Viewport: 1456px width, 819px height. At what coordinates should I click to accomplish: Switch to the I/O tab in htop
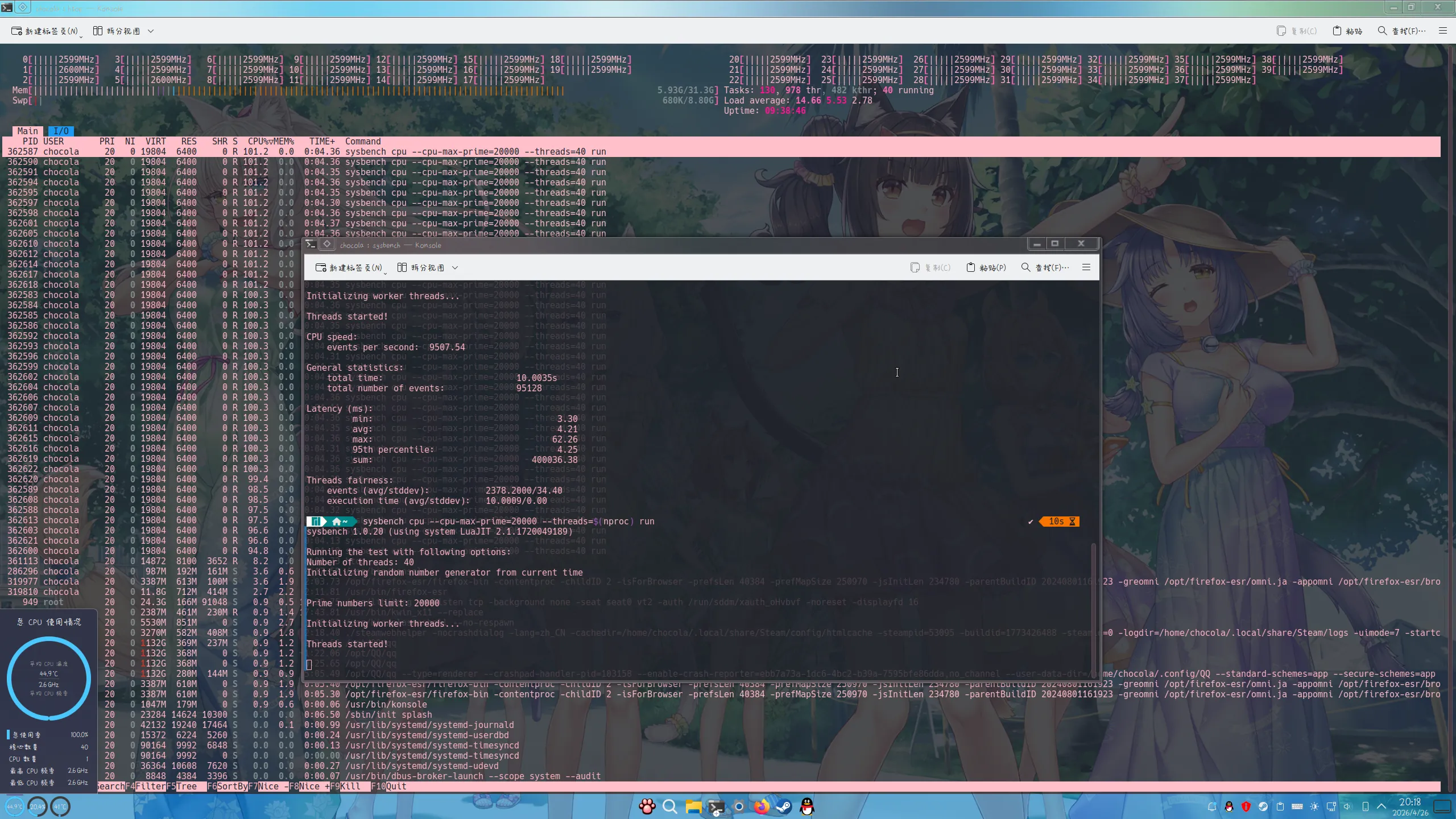(x=61, y=131)
